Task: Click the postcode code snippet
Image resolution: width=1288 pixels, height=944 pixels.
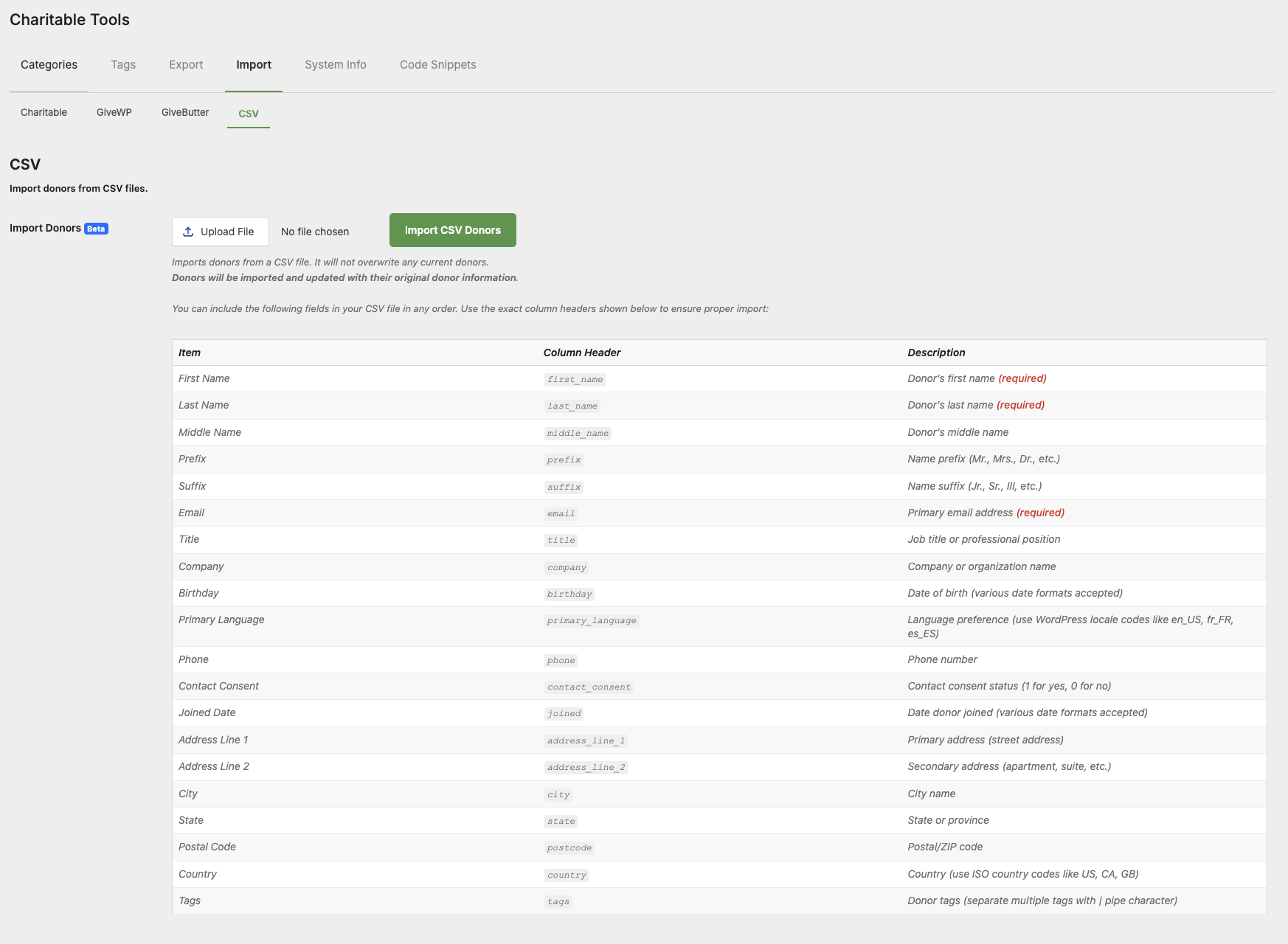Action: (569, 848)
